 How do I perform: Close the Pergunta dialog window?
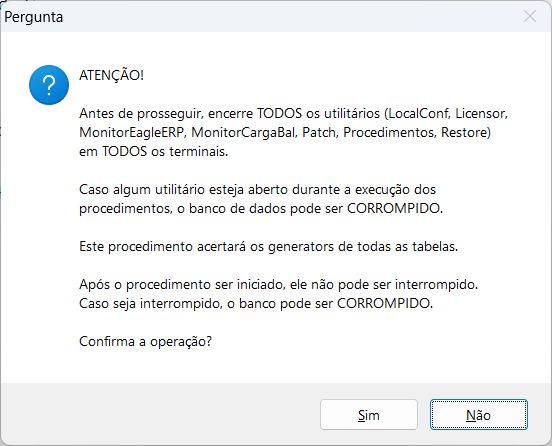click(529, 16)
